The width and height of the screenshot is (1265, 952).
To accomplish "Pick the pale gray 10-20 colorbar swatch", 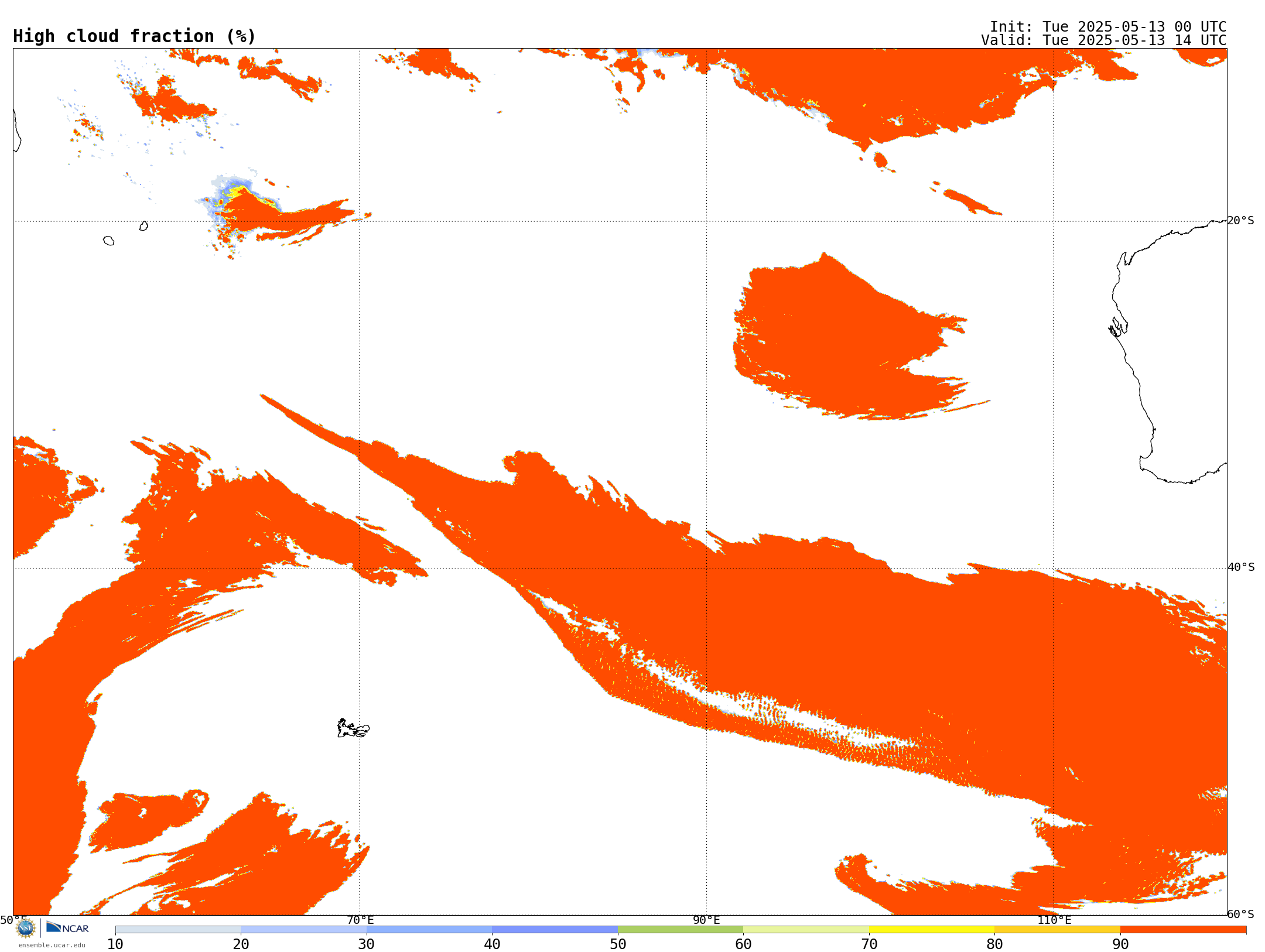I will tap(178, 930).
